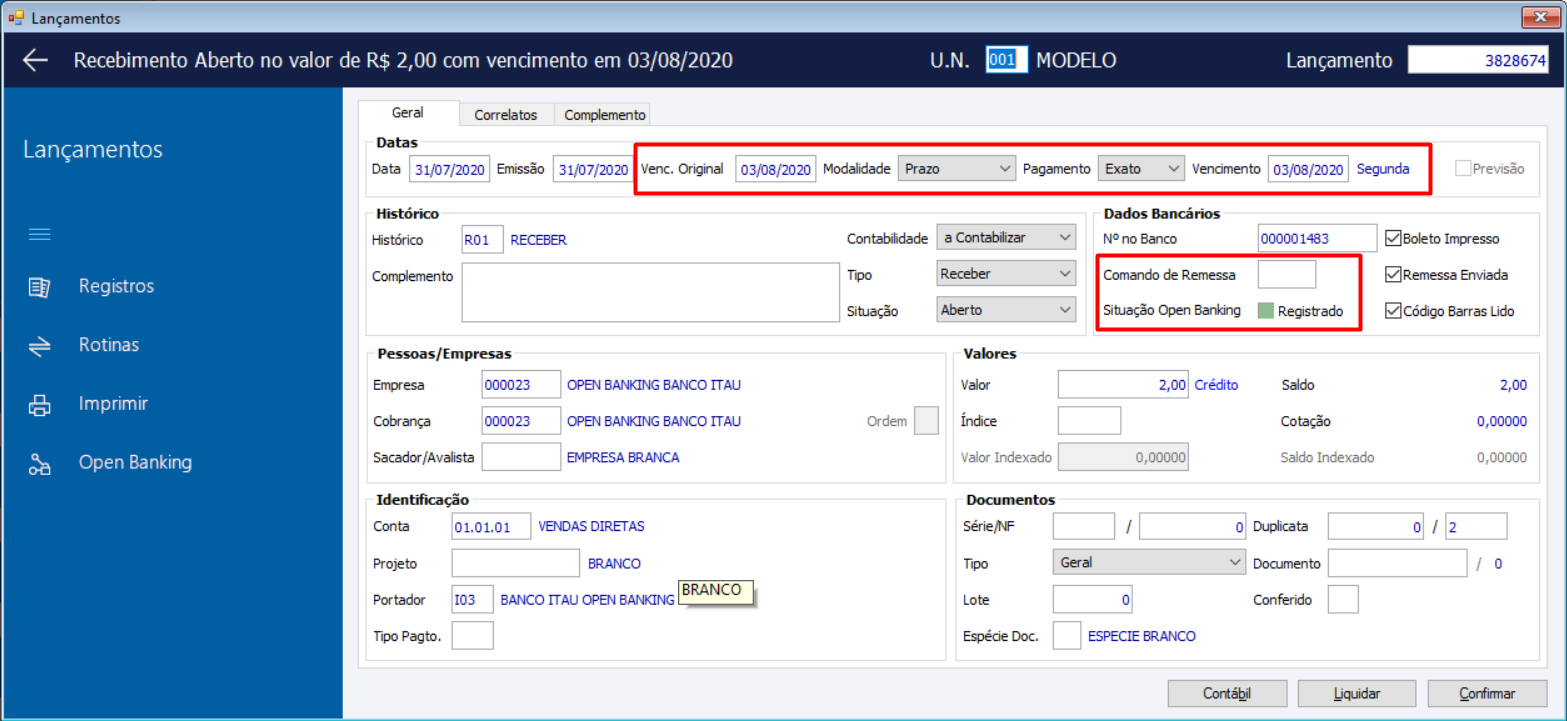The height and width of the screenshot is (721, 1567).
Task: Click the Projeto field
Action: click(x=516, y=563)
